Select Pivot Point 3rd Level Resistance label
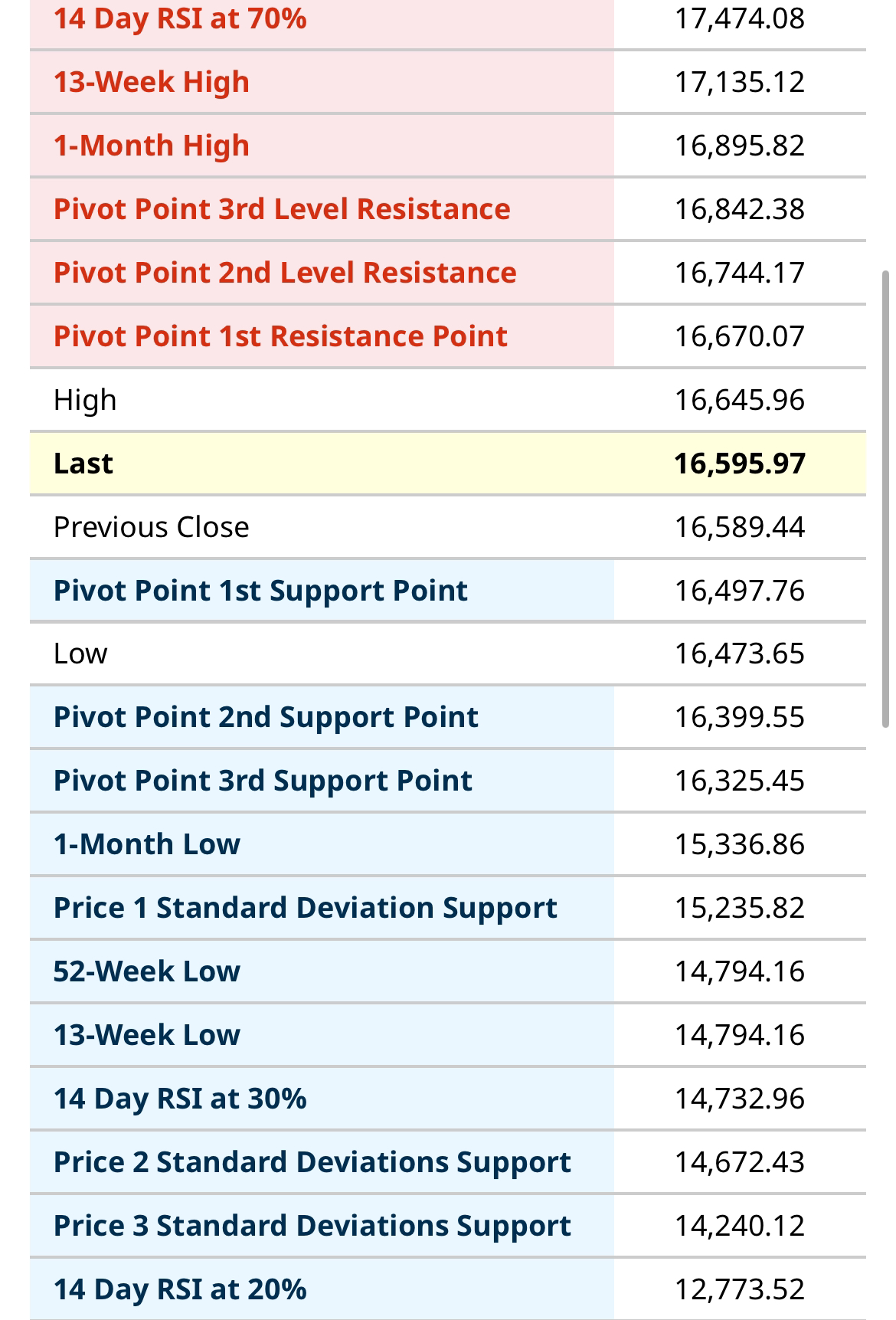Image resolution: width=896 pixels, height=1320 pixels. (x=282, y=209)
